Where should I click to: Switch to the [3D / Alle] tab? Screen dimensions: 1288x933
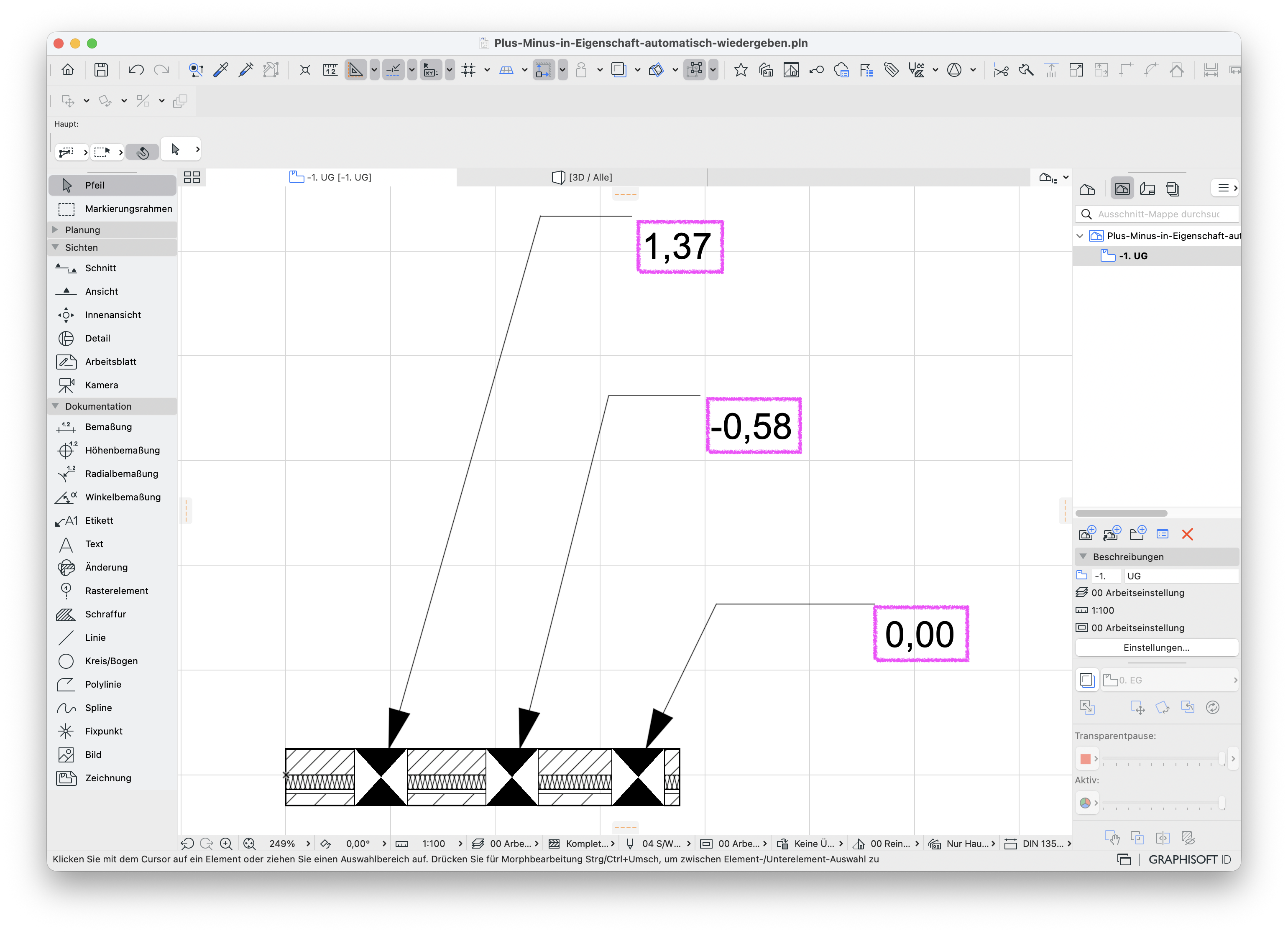tap(582, 177)
